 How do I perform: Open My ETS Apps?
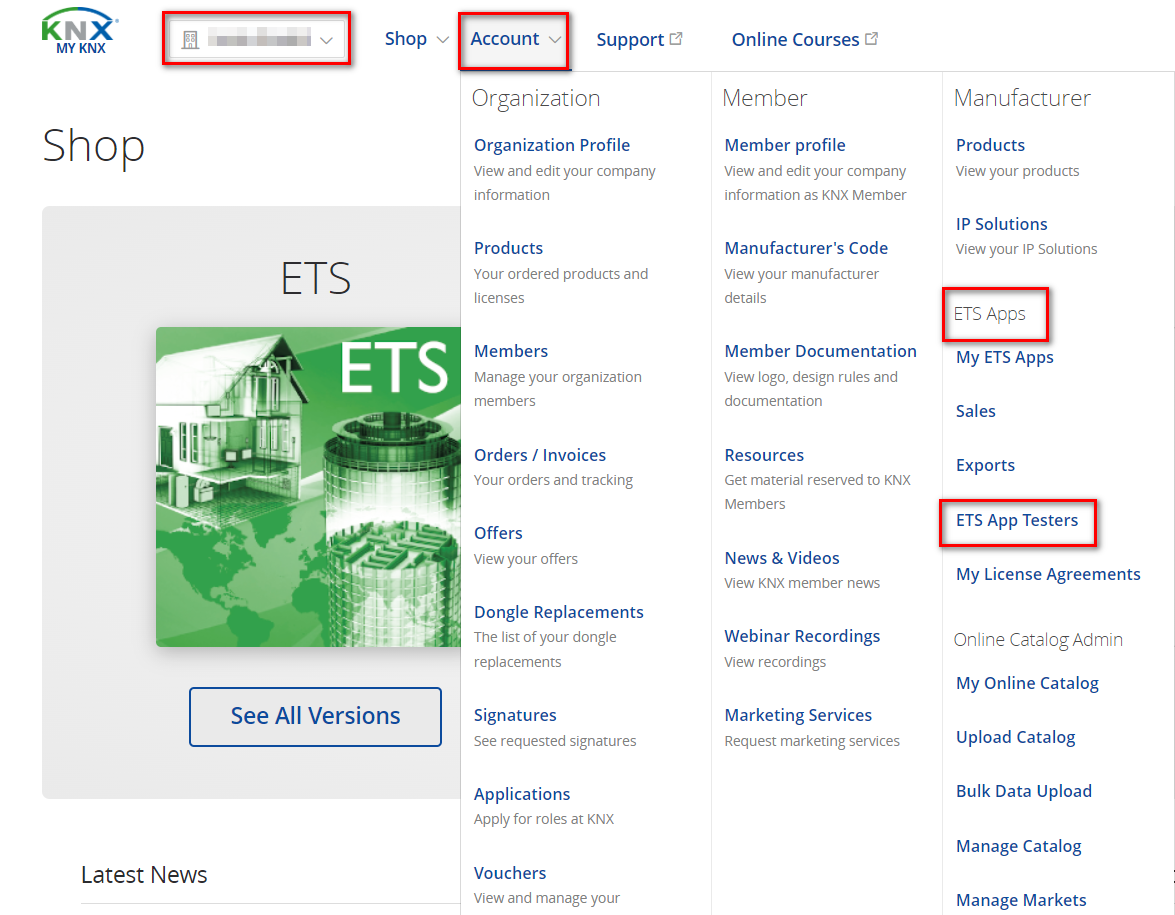click(x=1004, y=357)
